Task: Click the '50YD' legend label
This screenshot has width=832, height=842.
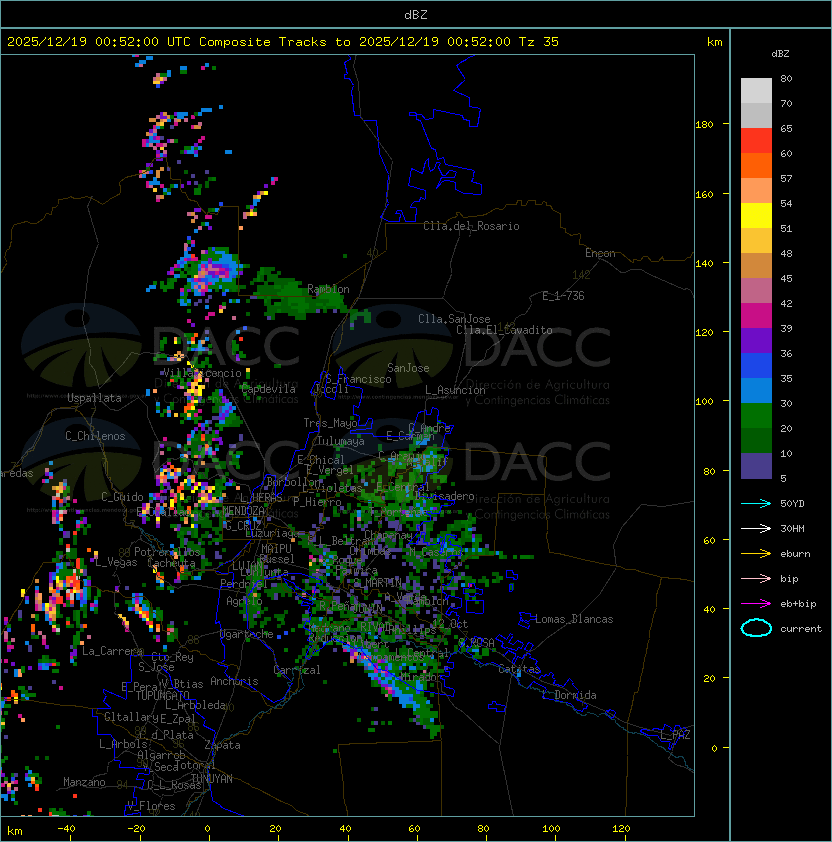Action: click(792, 504)
